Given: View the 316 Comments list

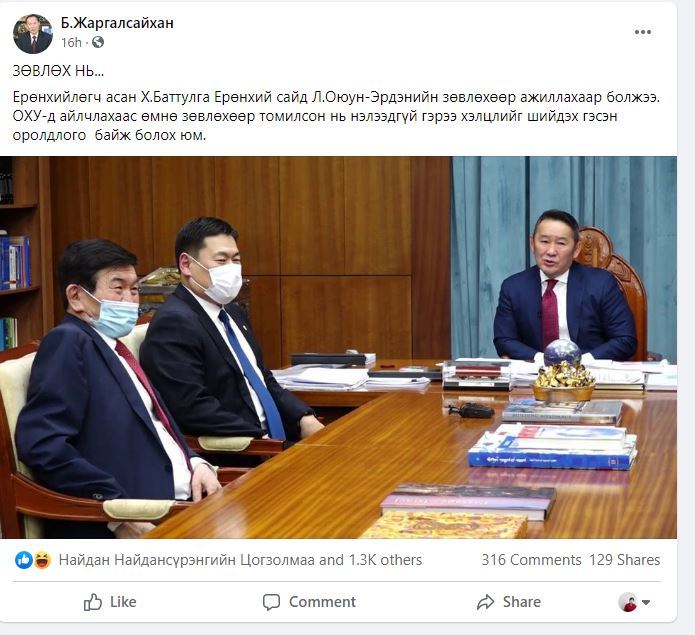Looking at the screenshot, I should click(x=531, y=560).
